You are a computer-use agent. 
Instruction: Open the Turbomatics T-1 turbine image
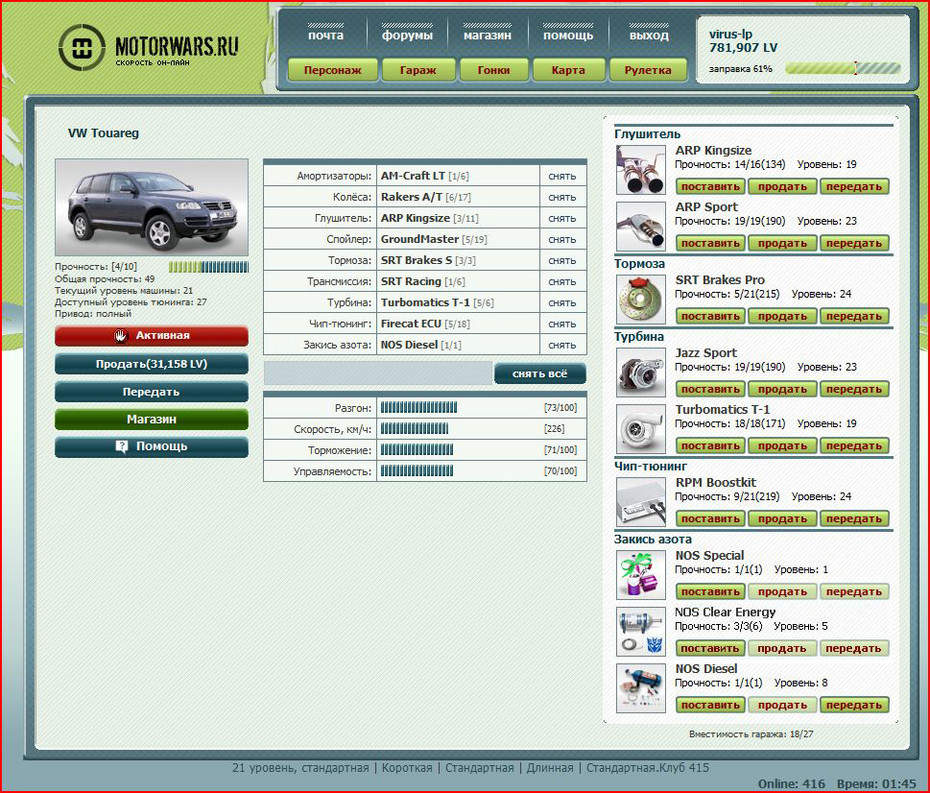[641, 429]
